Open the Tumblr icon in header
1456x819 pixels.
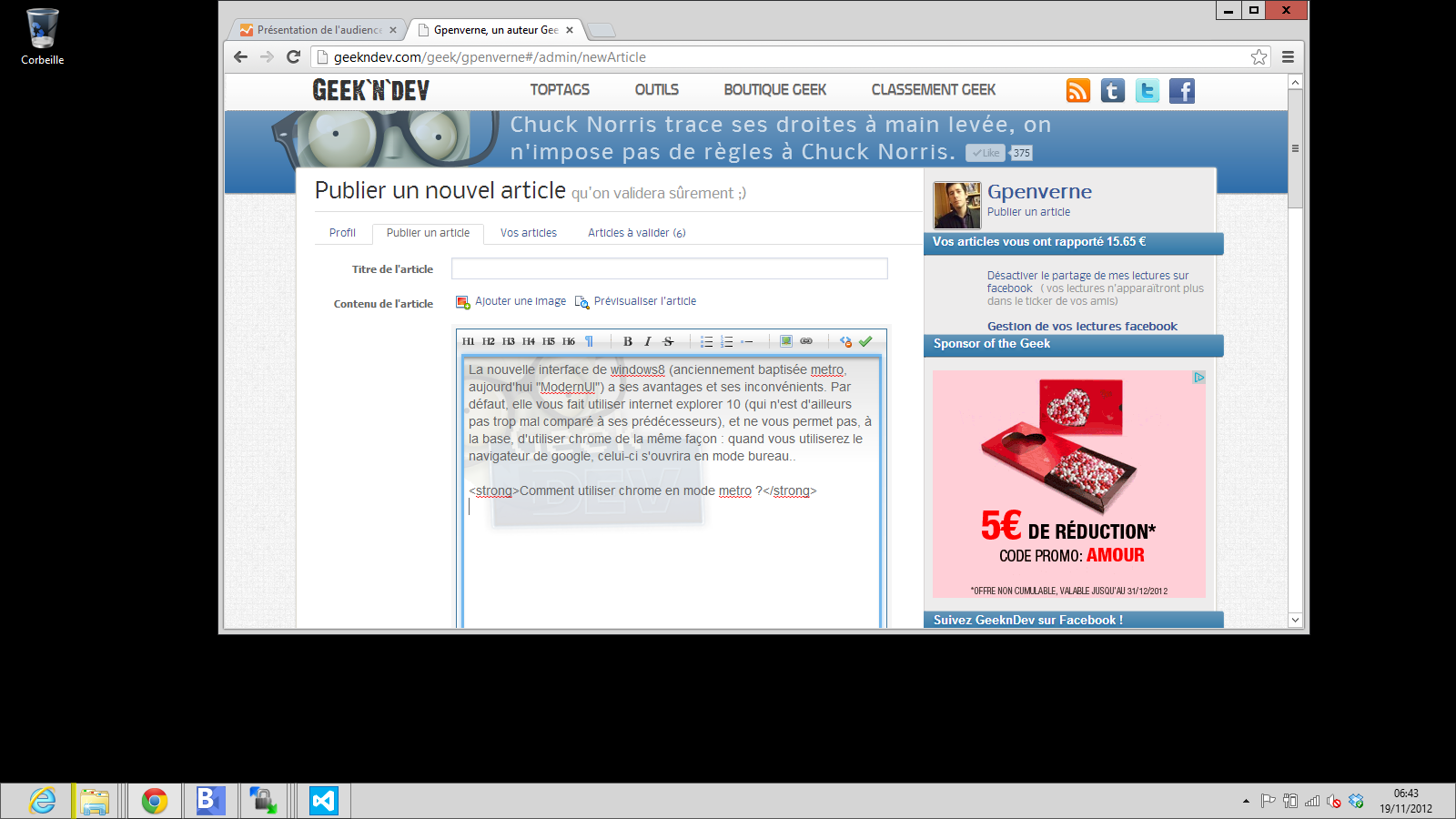(1113, 91)
